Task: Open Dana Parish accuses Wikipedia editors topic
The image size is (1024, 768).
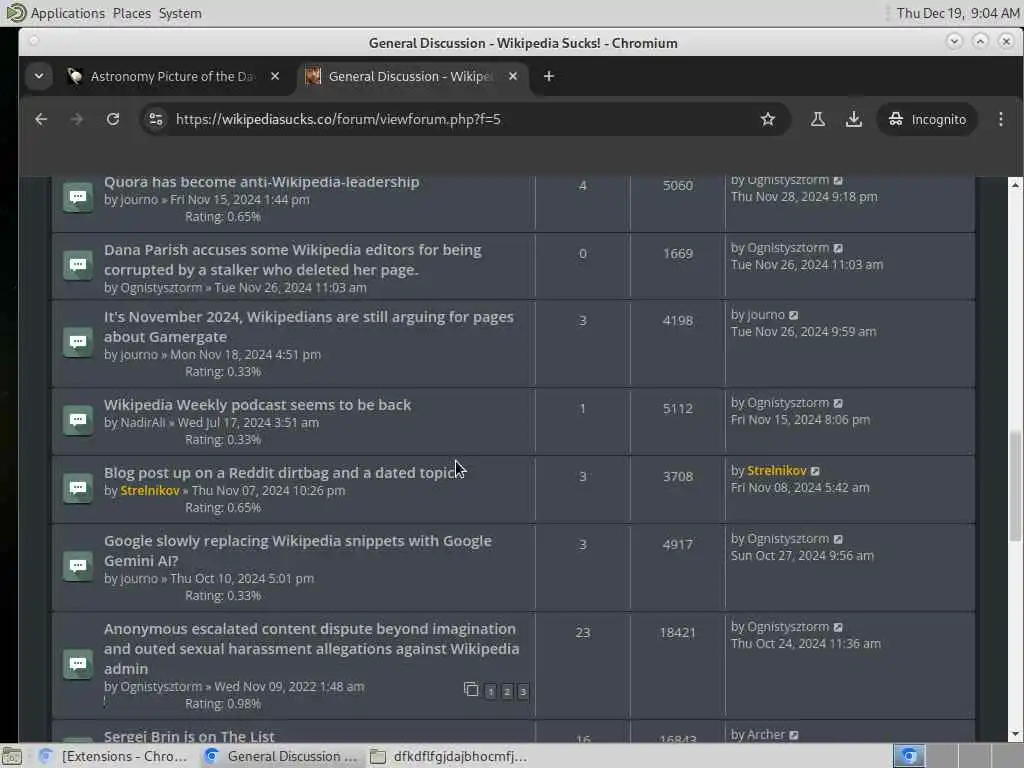Action: pyautogui.click(x=293, y=259)
